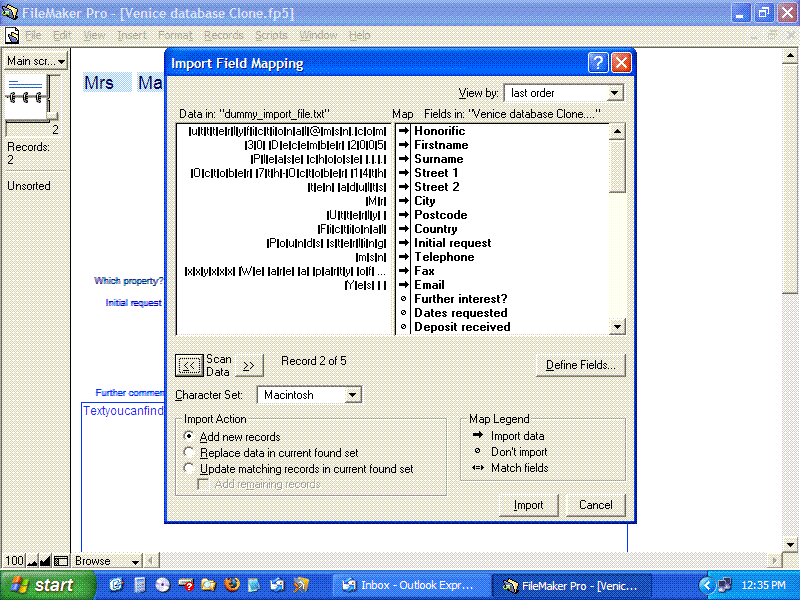
Task: Click the don't-import dot beside Dates requested
Action: coord(404,313)
